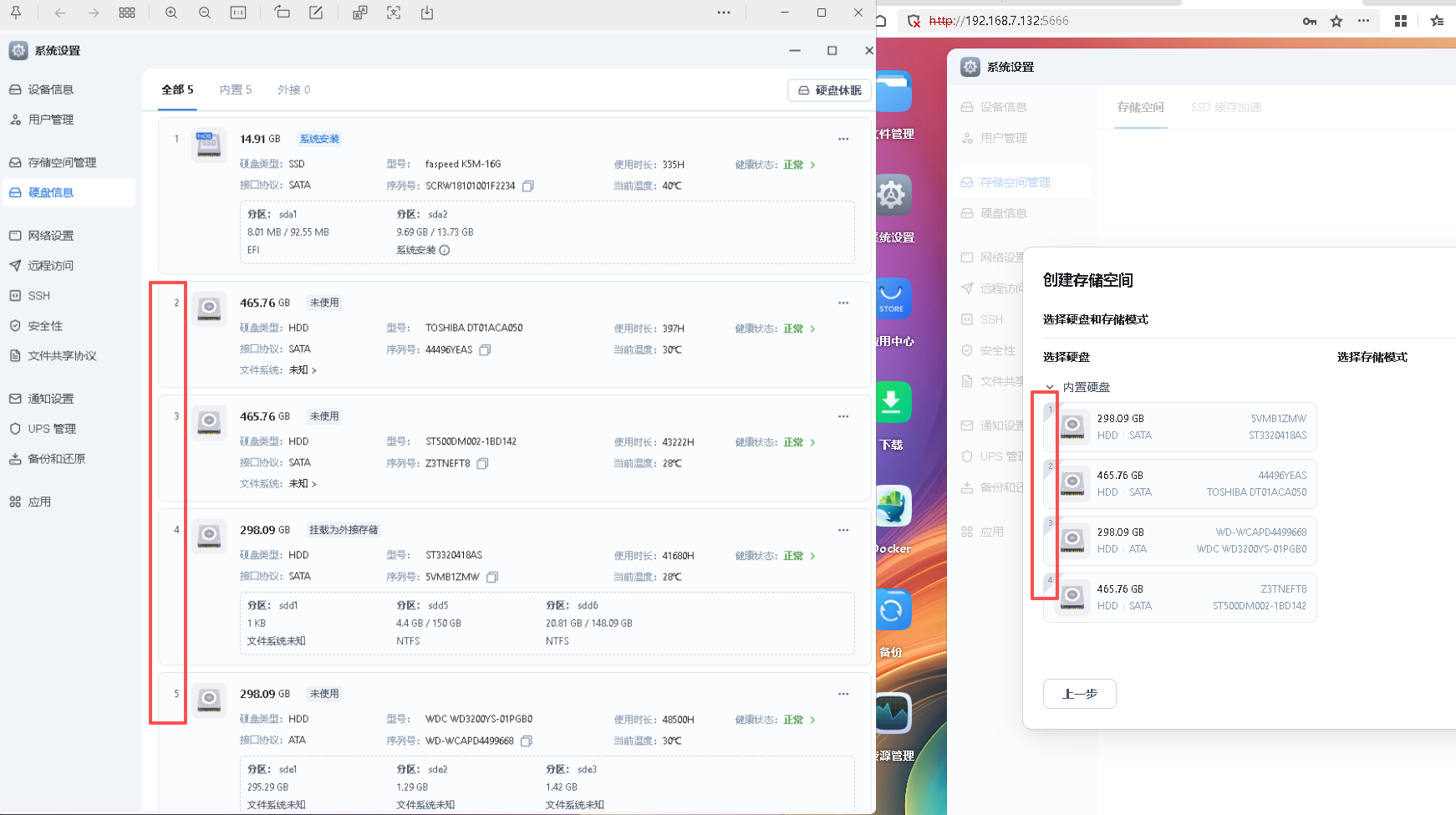Click the zoom in magnifier icon
Screen dimensions: 1456x815
(x=171, y=13)
